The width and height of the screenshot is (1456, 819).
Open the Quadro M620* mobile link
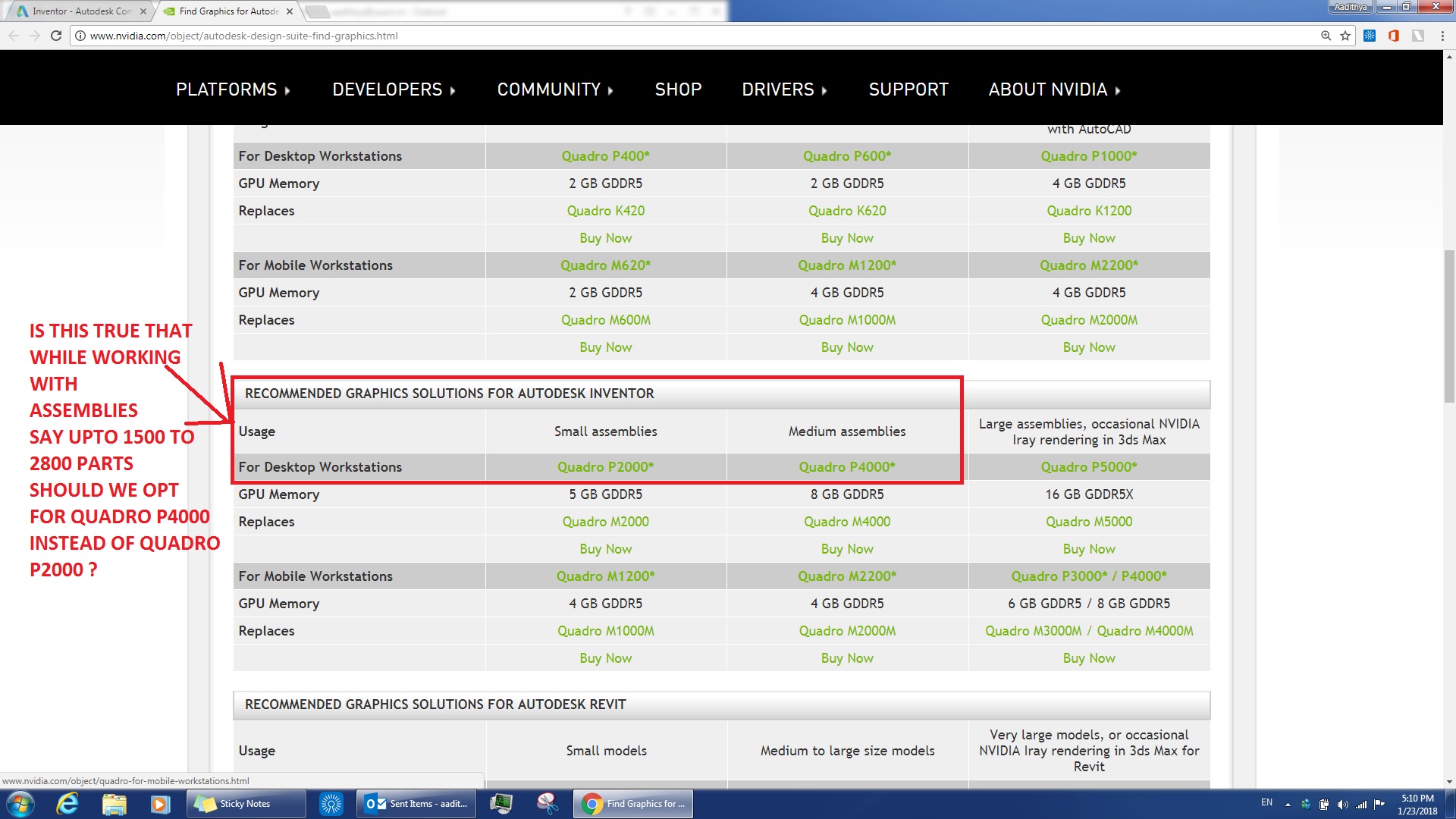pyautogui.click(x=605, y=265)
